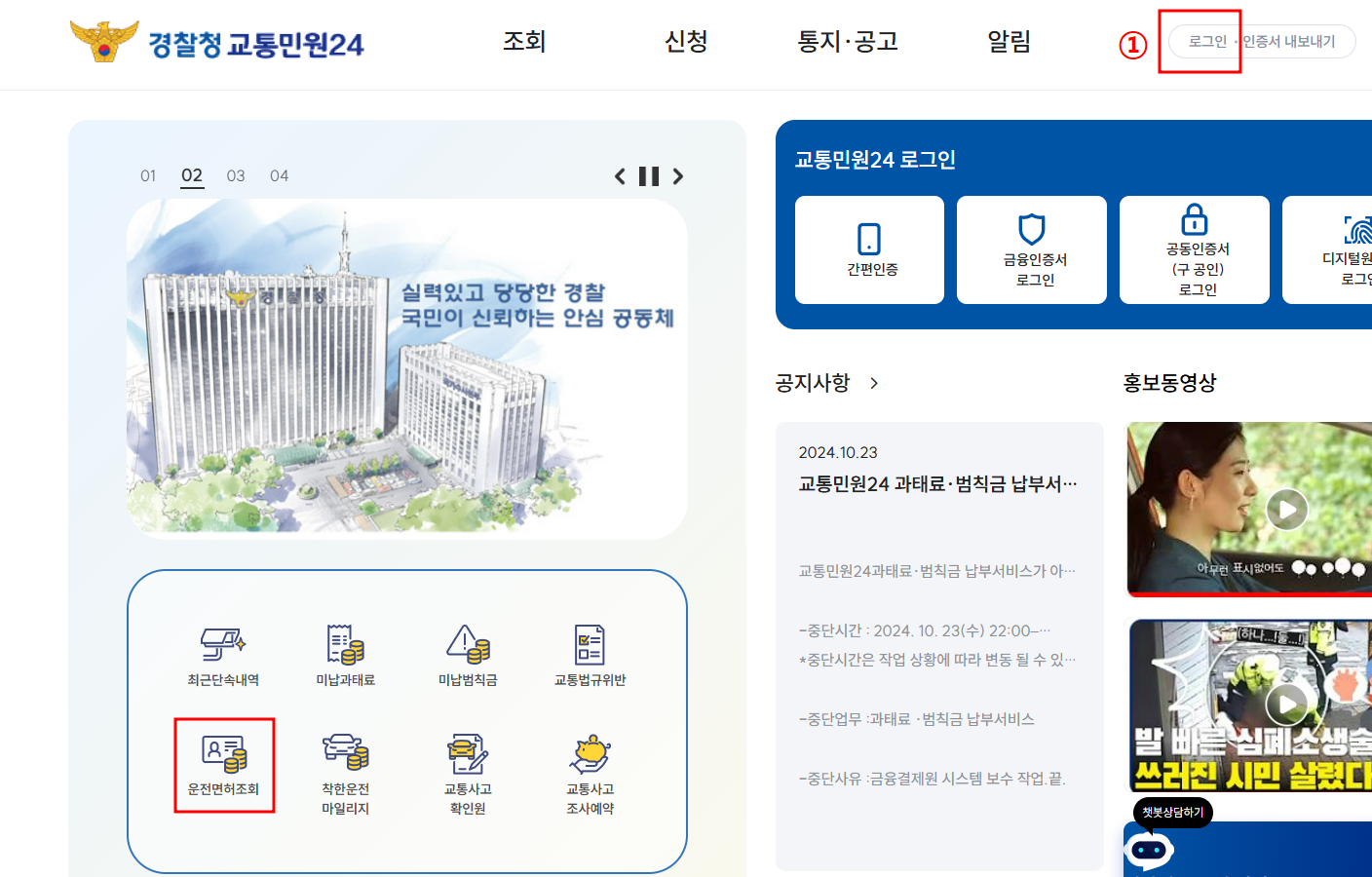Go to previous banner slide

click(x=620, y=176)
